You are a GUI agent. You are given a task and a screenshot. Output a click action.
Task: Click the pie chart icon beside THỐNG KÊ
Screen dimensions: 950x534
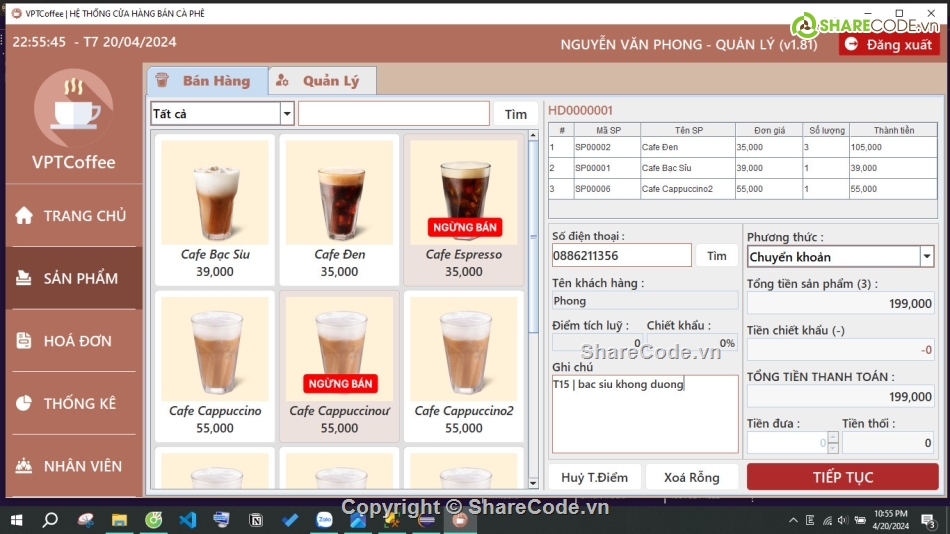pyautogui.click(x=24, y=403)
